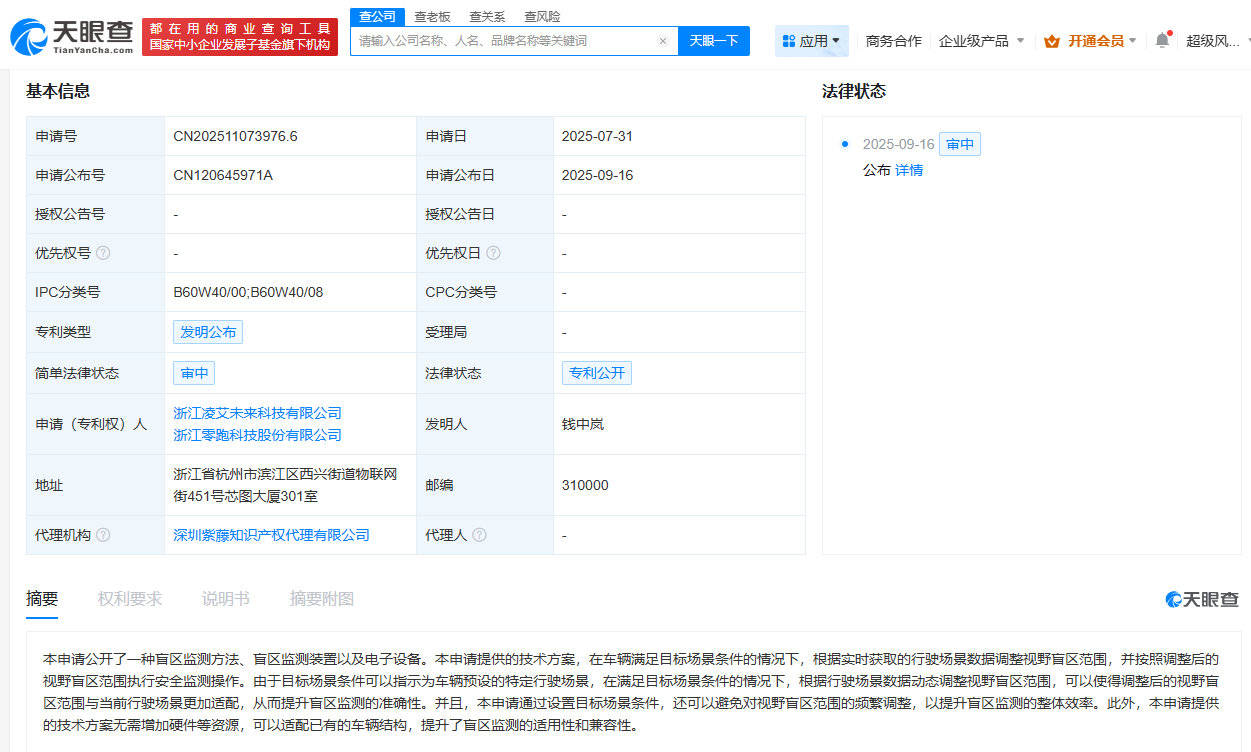The width and height of the screenshot is (1251, 752).
Task: Open the 说明书 tab
Action: (226, 599)
